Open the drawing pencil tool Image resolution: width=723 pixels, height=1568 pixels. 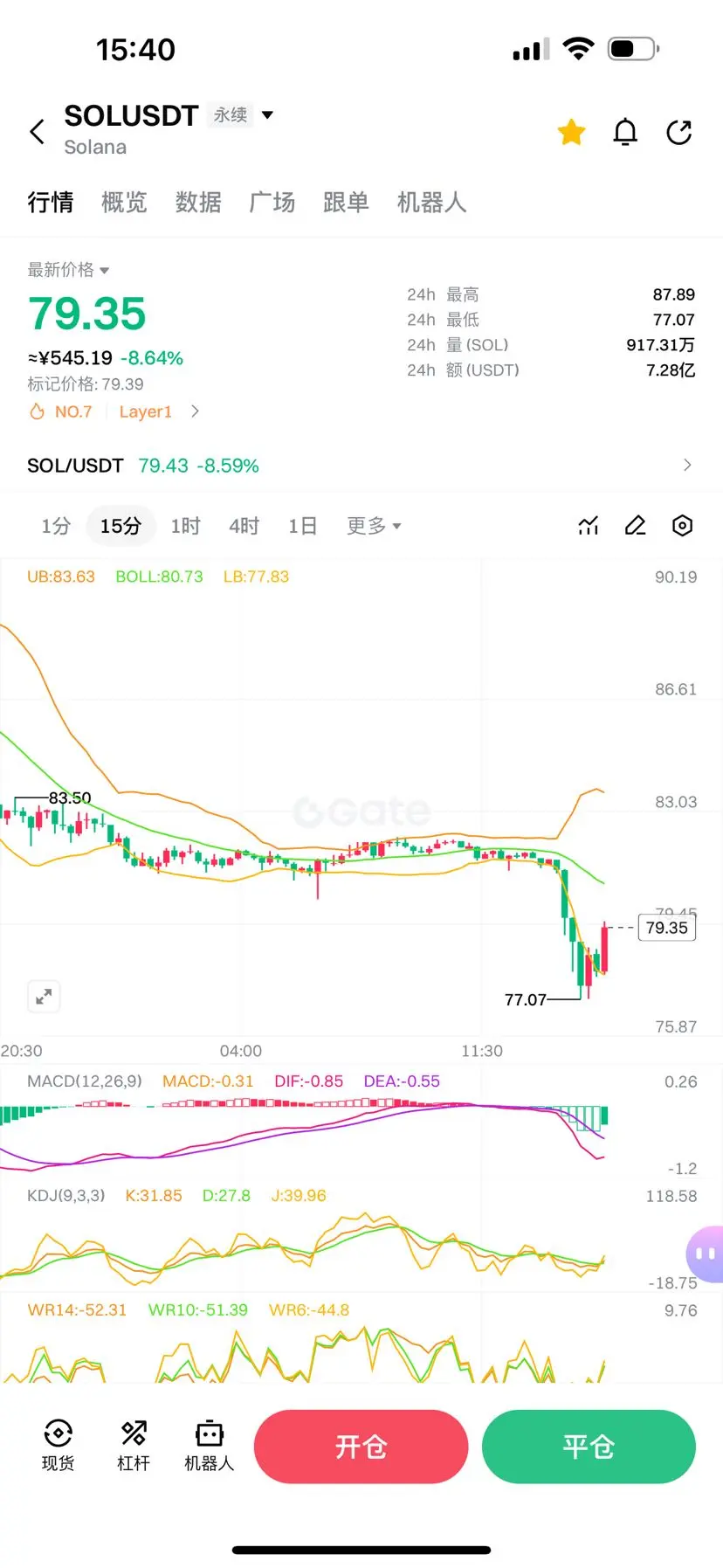[x=636, y=525]
